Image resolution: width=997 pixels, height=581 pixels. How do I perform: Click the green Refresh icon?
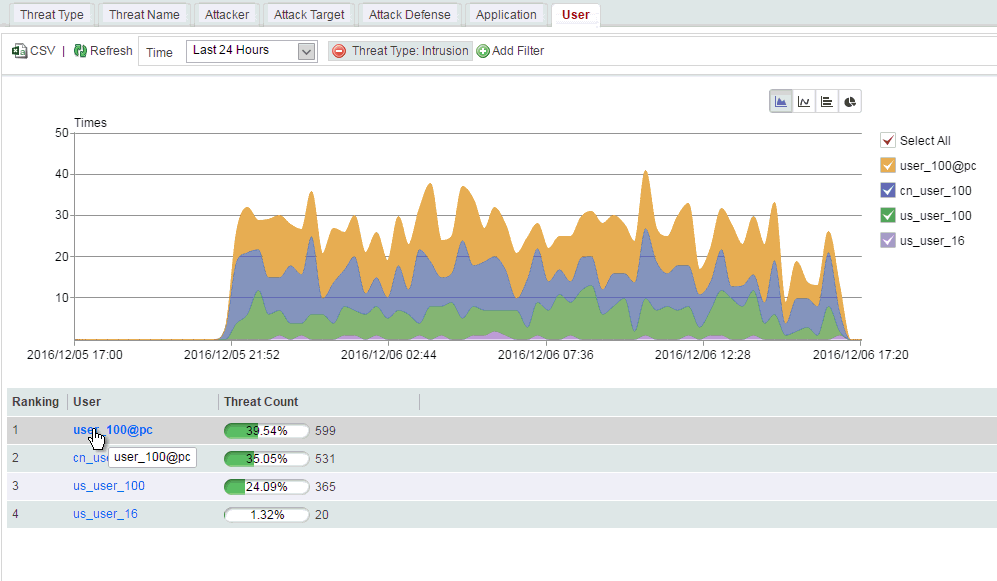(x=80, y=51)
